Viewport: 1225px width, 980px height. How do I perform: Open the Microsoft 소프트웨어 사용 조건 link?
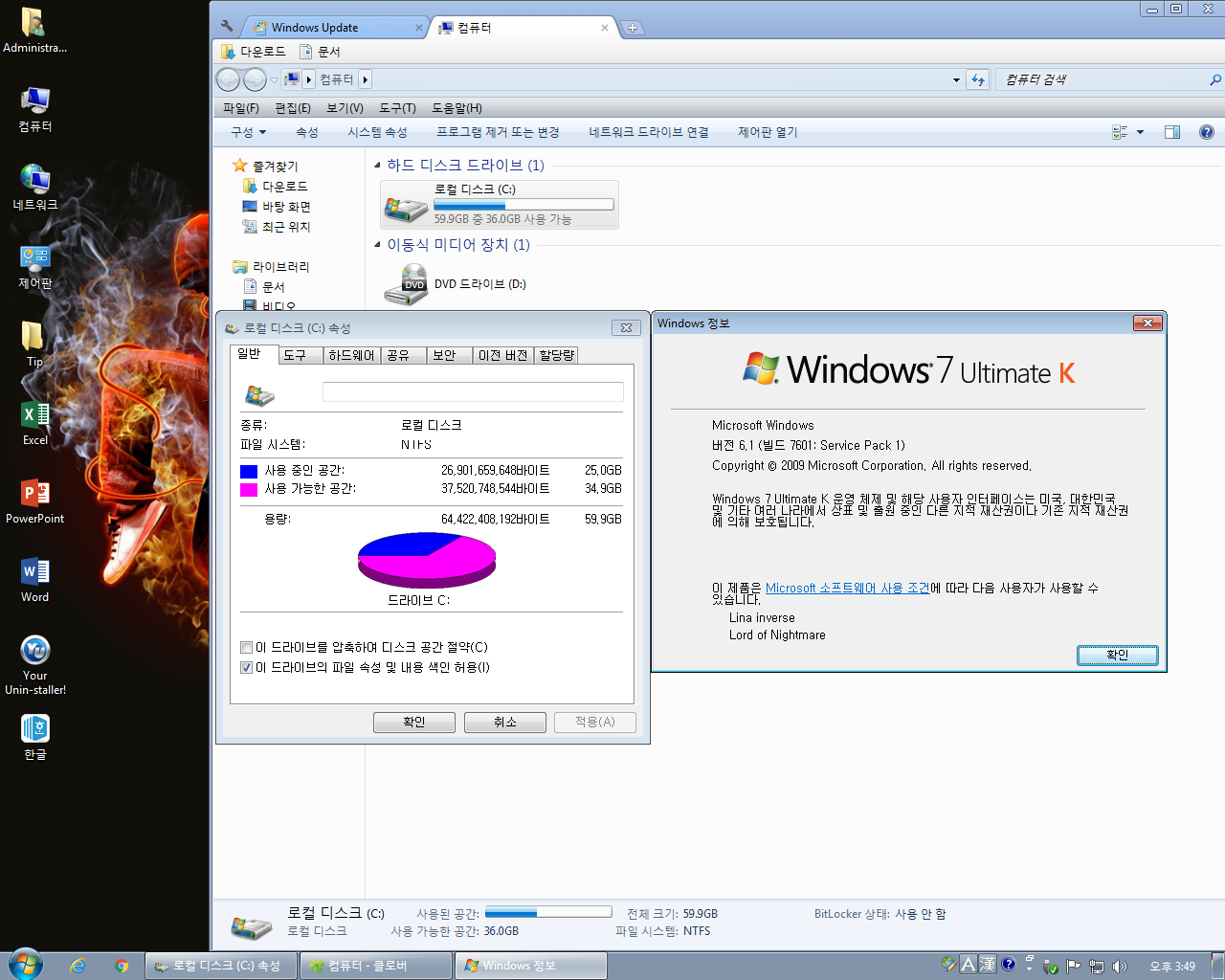pos(848,589)
